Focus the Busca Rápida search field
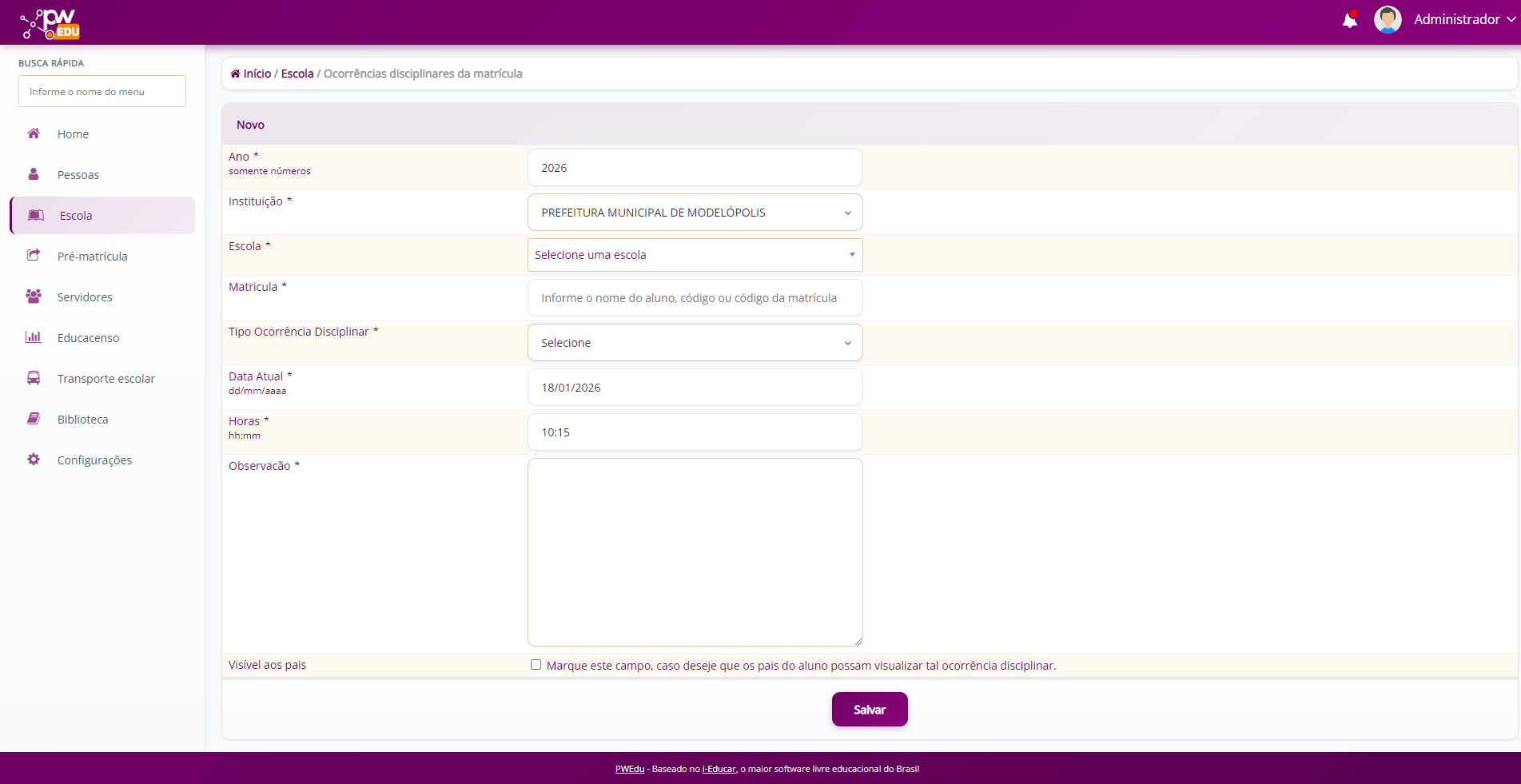 coord(102,92)
